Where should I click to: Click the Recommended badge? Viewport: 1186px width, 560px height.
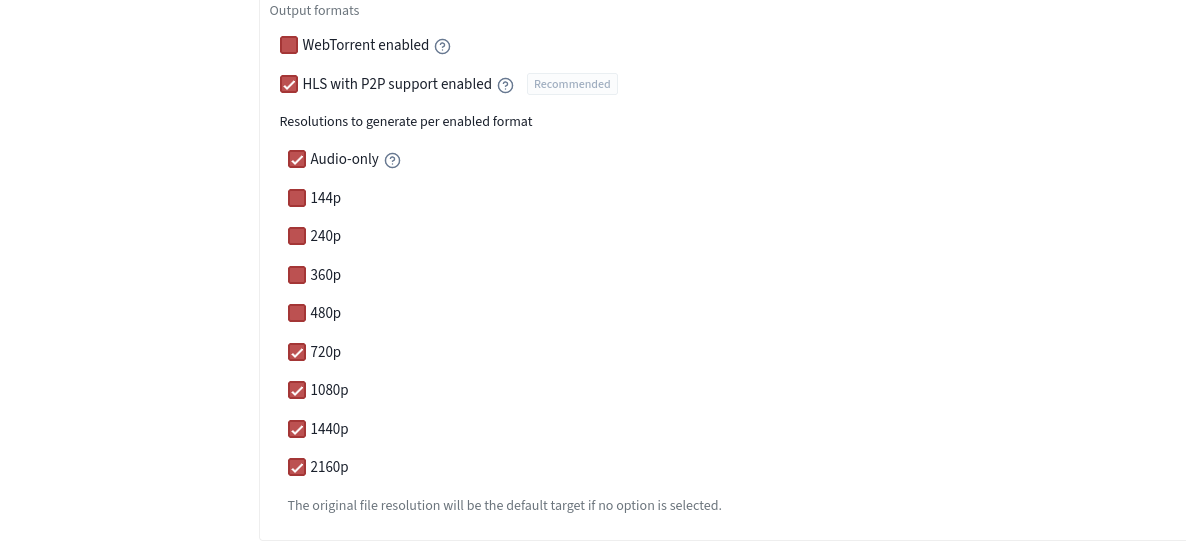coord(572,84)
